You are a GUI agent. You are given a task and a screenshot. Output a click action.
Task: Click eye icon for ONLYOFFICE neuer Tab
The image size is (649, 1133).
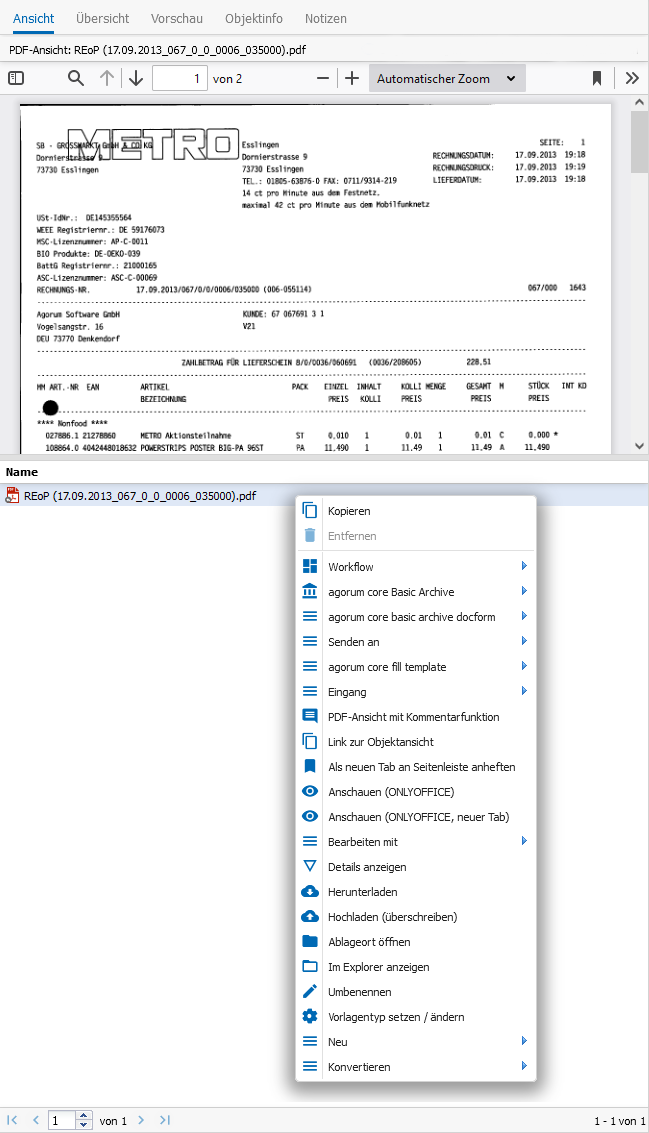pyautogui.click(x=310, y=816)
